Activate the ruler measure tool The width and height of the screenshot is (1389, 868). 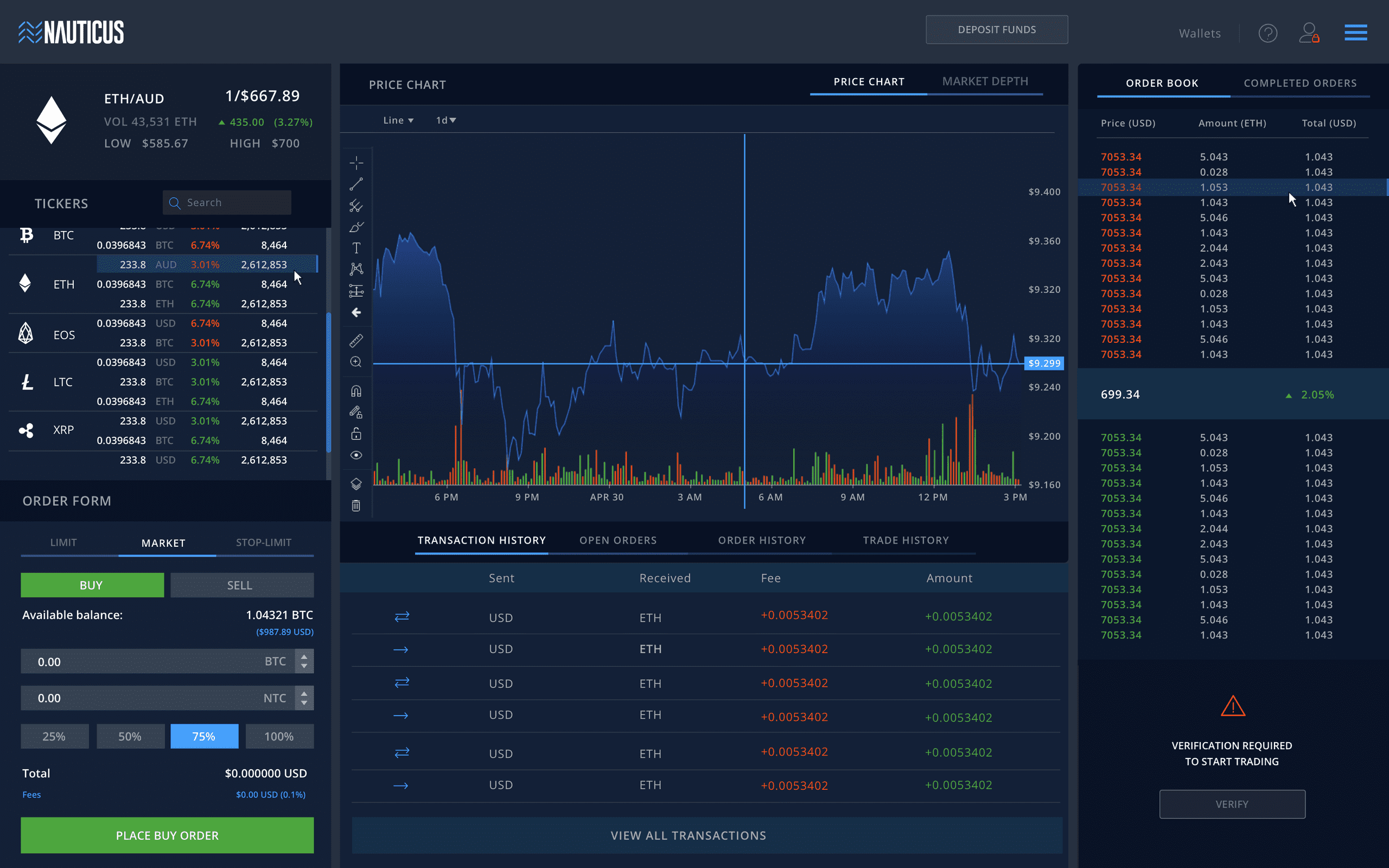click(x=356, y=341)
